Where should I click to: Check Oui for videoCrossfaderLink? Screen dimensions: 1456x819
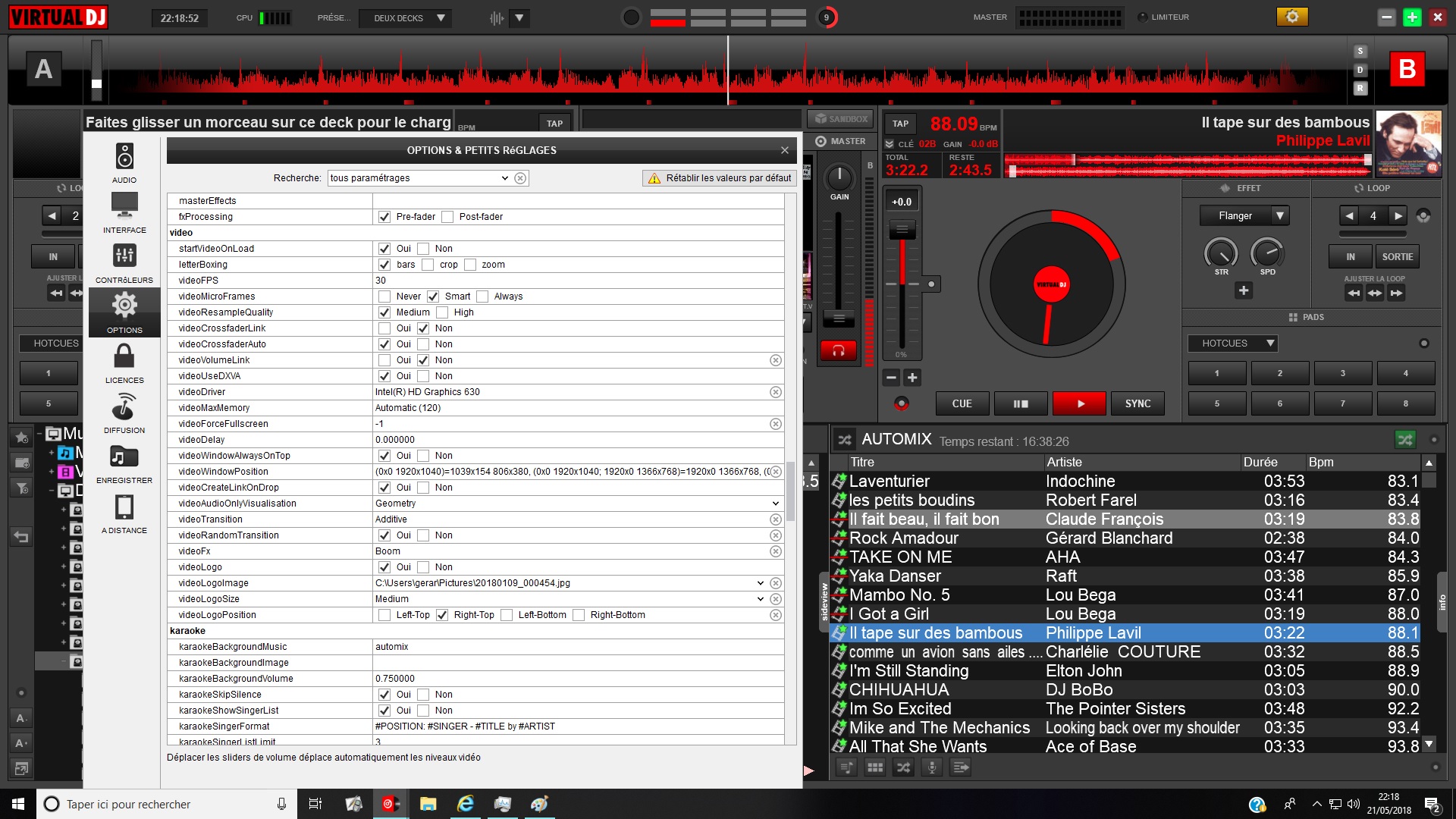point(384,328)
